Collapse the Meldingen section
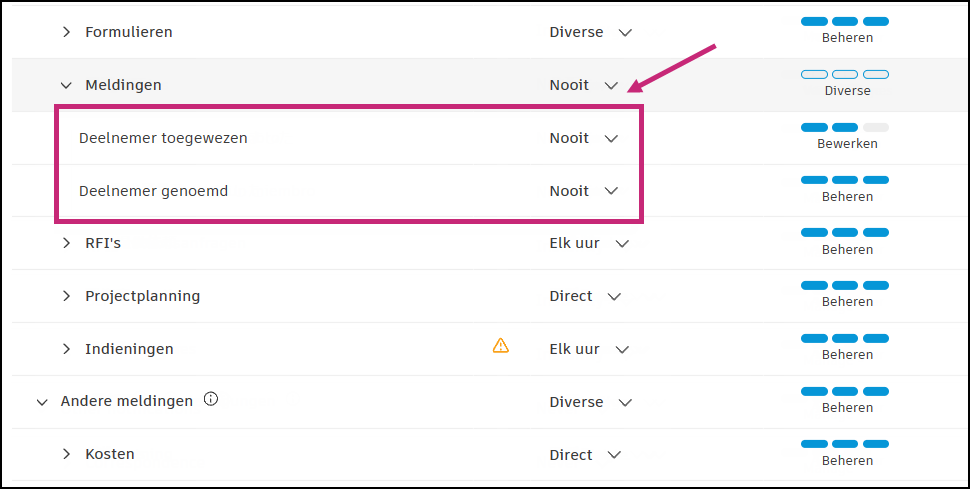Screen dimensions: 970x489 click(x=67, y=86)
